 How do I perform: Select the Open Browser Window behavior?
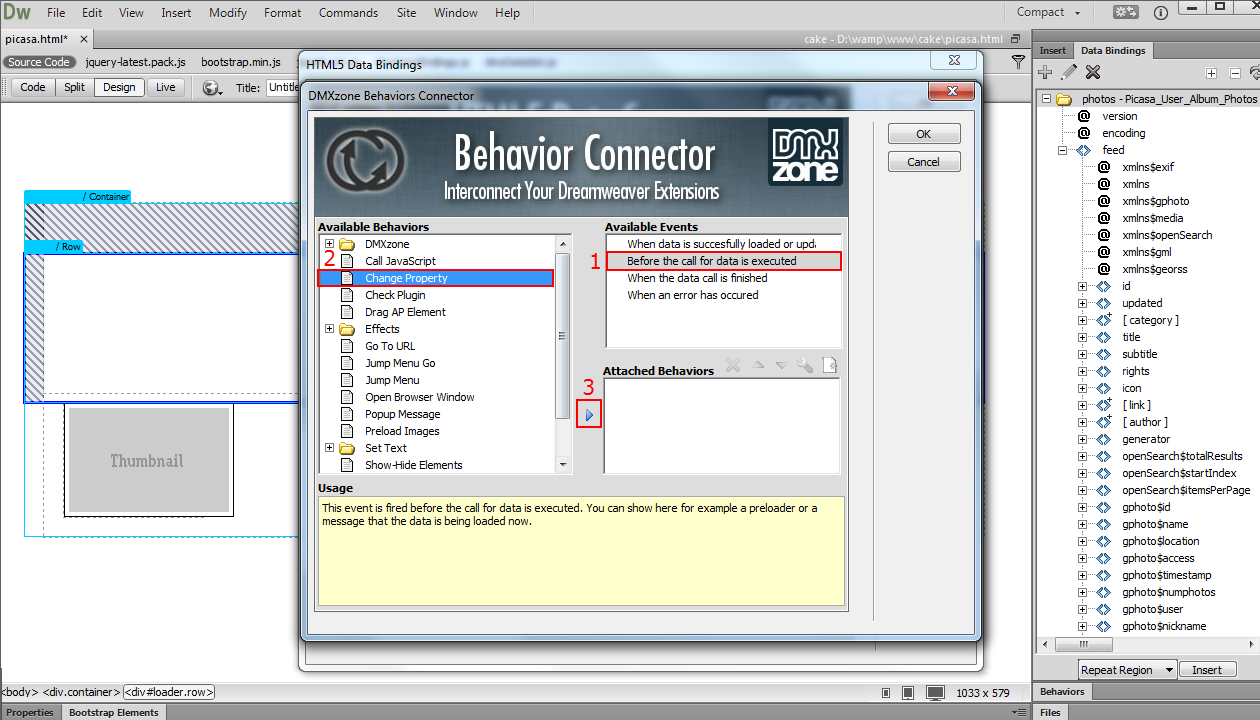pyautogui.click(x=420, y=397)
